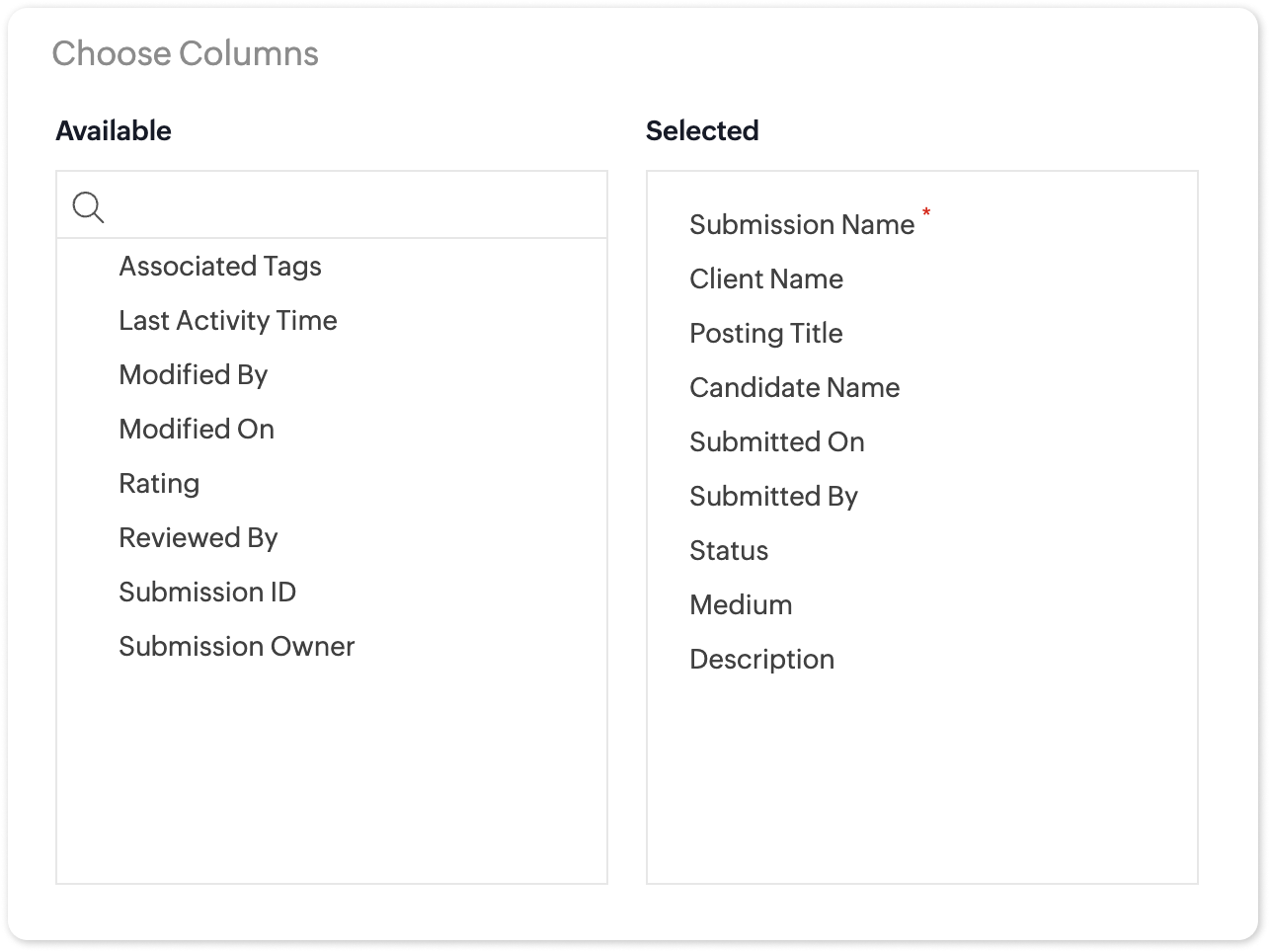Choose Candidate Name in Selected
The width and height of the screenshot is (1270, 952).
[x=795, y=388]
